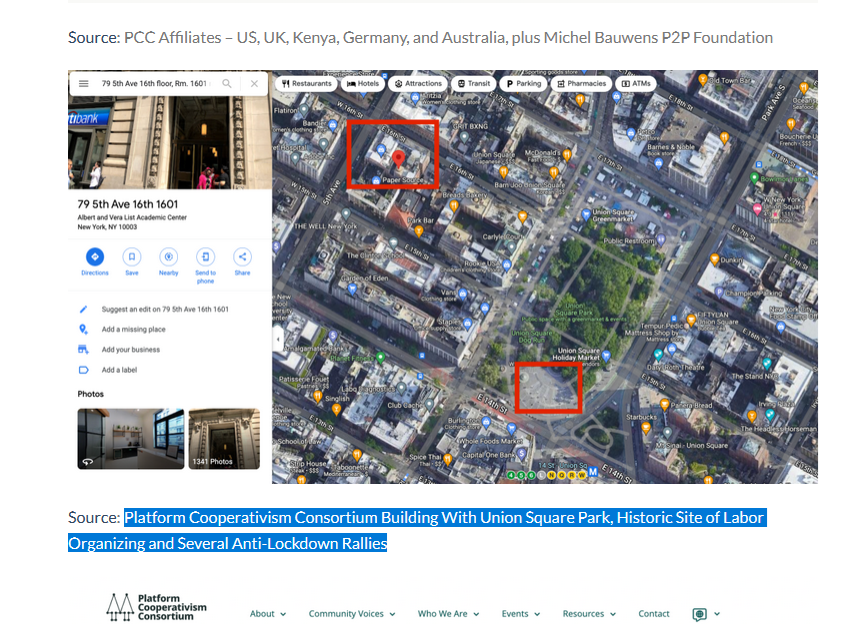
Task: Click the highlighted Platform Cooperativism Consortium link
Action: [x=417, y=530]
